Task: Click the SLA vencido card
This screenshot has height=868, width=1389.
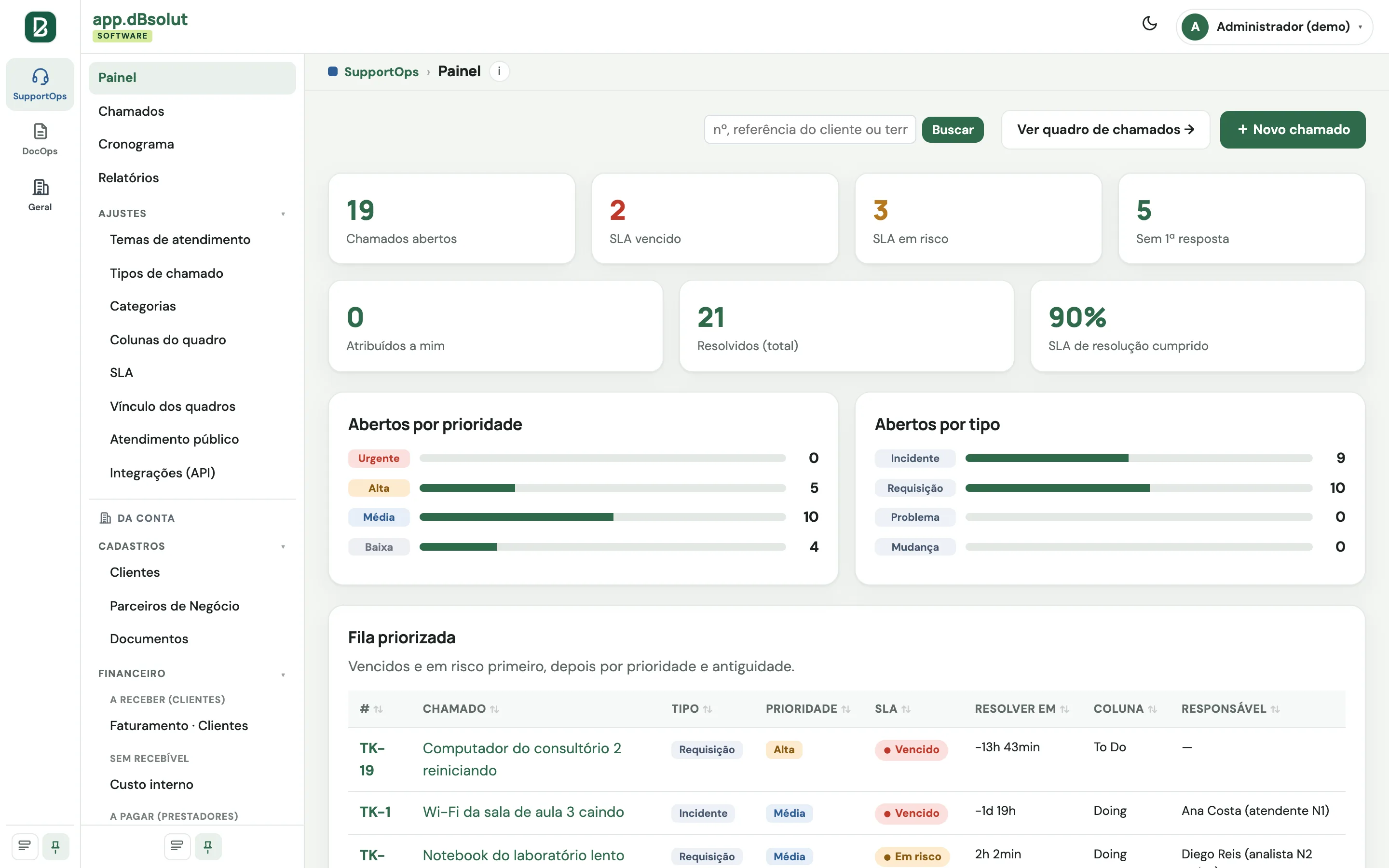Action: (x=715, y=219)
